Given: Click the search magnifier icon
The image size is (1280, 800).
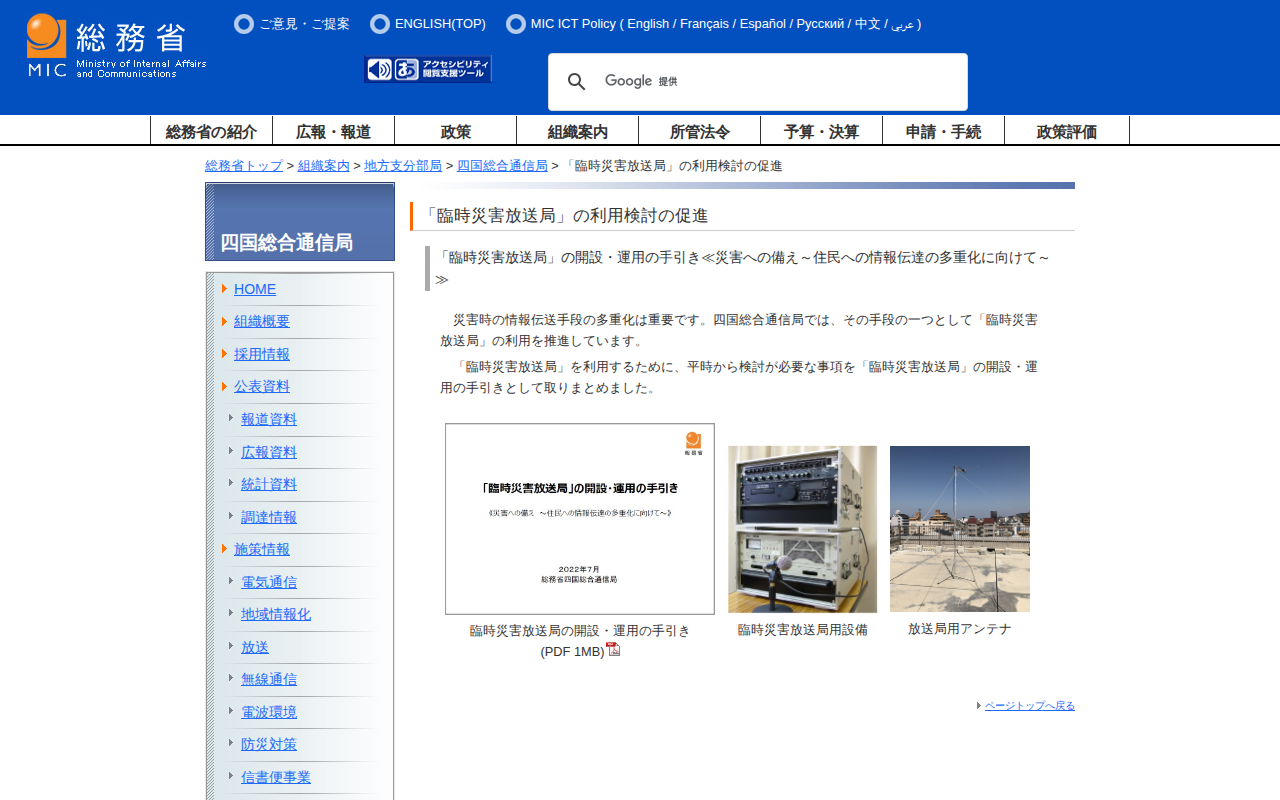Looking at the screenshot, I should point(576,82).
